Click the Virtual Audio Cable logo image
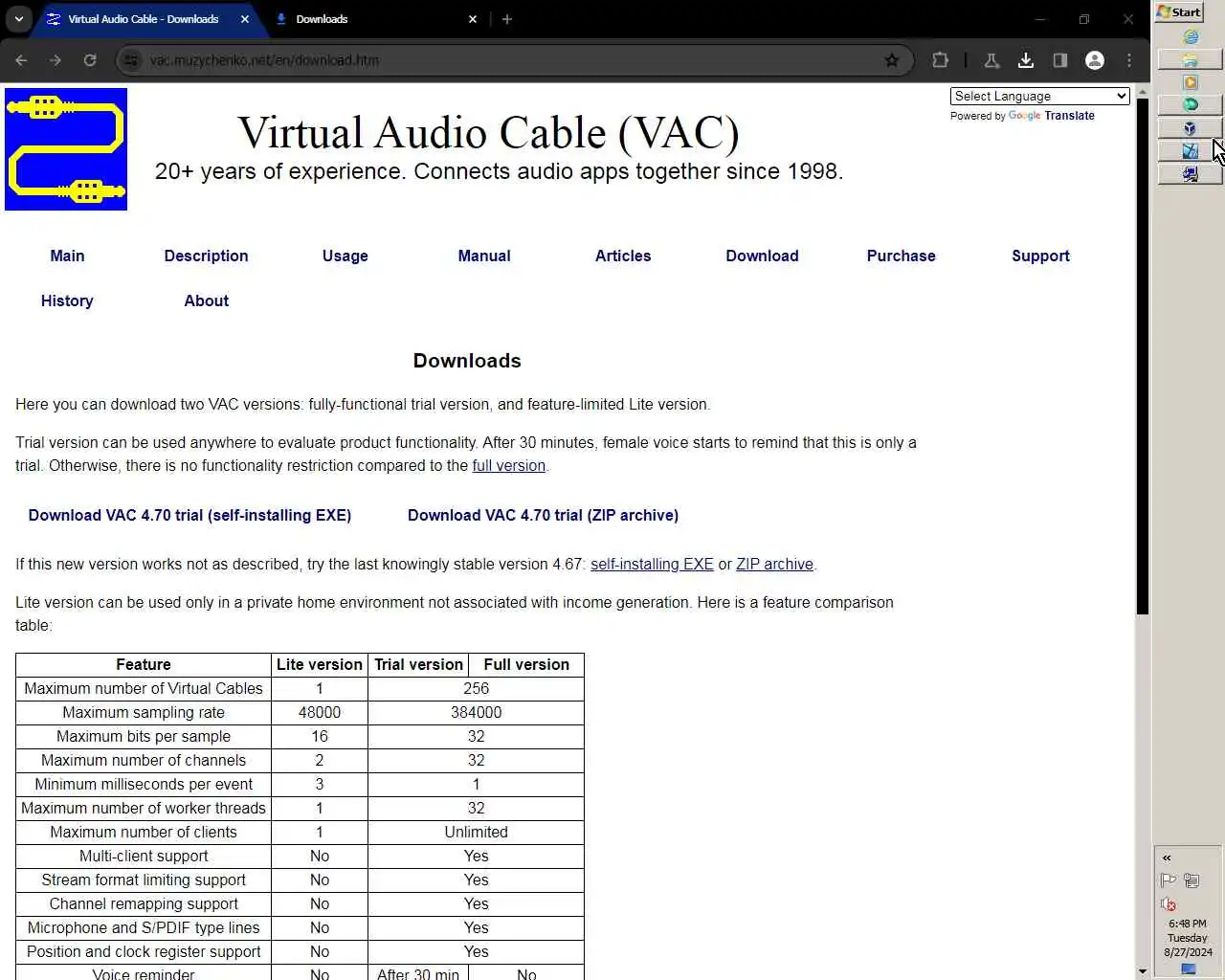 coord(66,149)
